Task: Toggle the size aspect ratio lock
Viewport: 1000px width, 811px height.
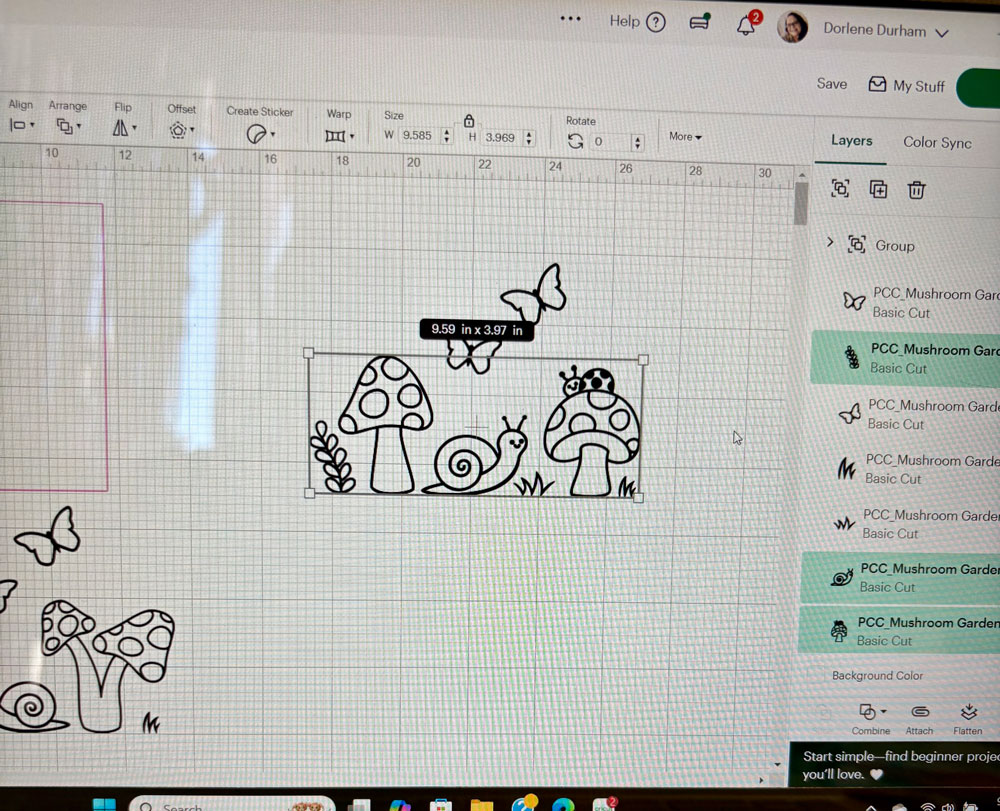Action: (x=469, y=120)
